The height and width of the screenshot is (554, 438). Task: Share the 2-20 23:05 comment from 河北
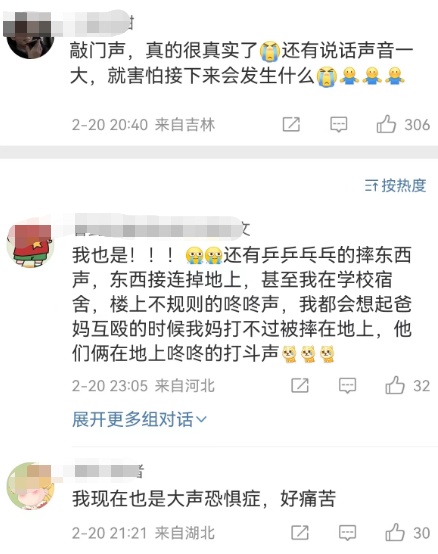click(300, 385)
